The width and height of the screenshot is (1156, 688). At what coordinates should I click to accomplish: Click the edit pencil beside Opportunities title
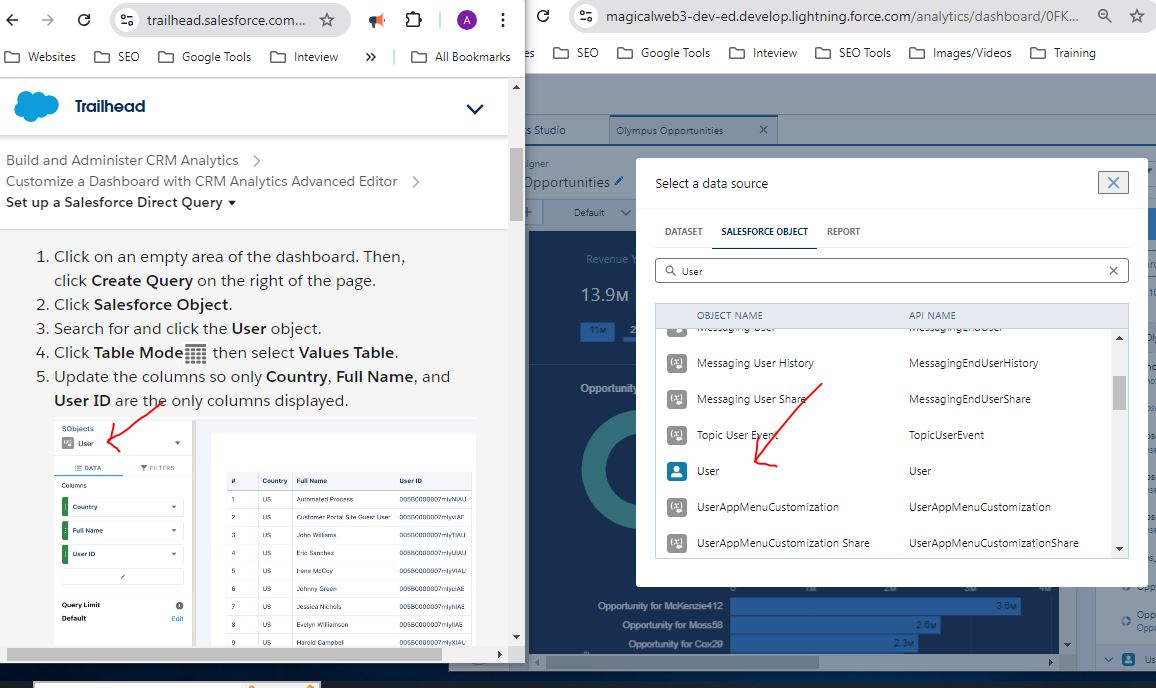point(619,181)
